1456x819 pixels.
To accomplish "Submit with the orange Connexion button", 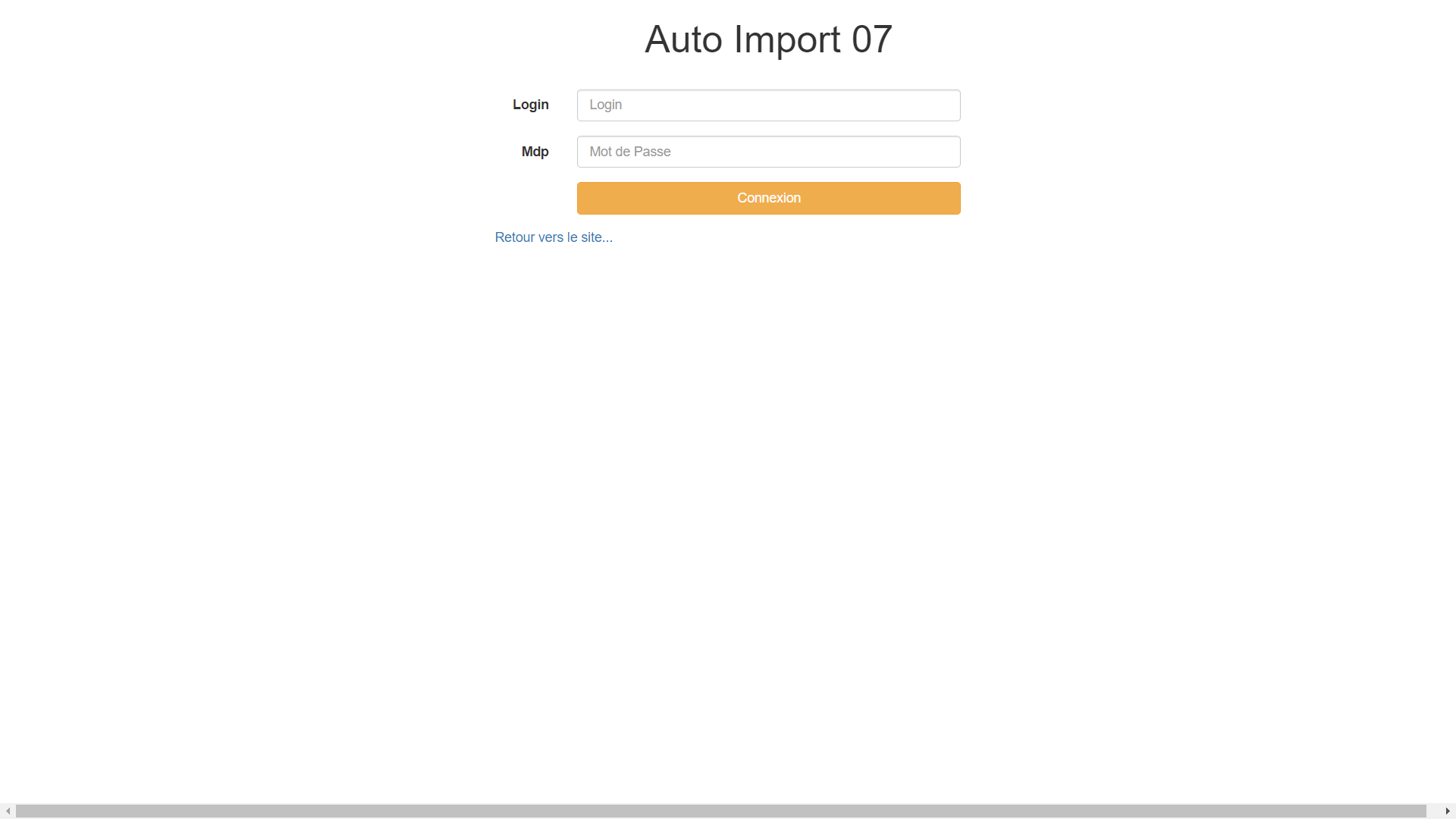I will click(768, 198).
